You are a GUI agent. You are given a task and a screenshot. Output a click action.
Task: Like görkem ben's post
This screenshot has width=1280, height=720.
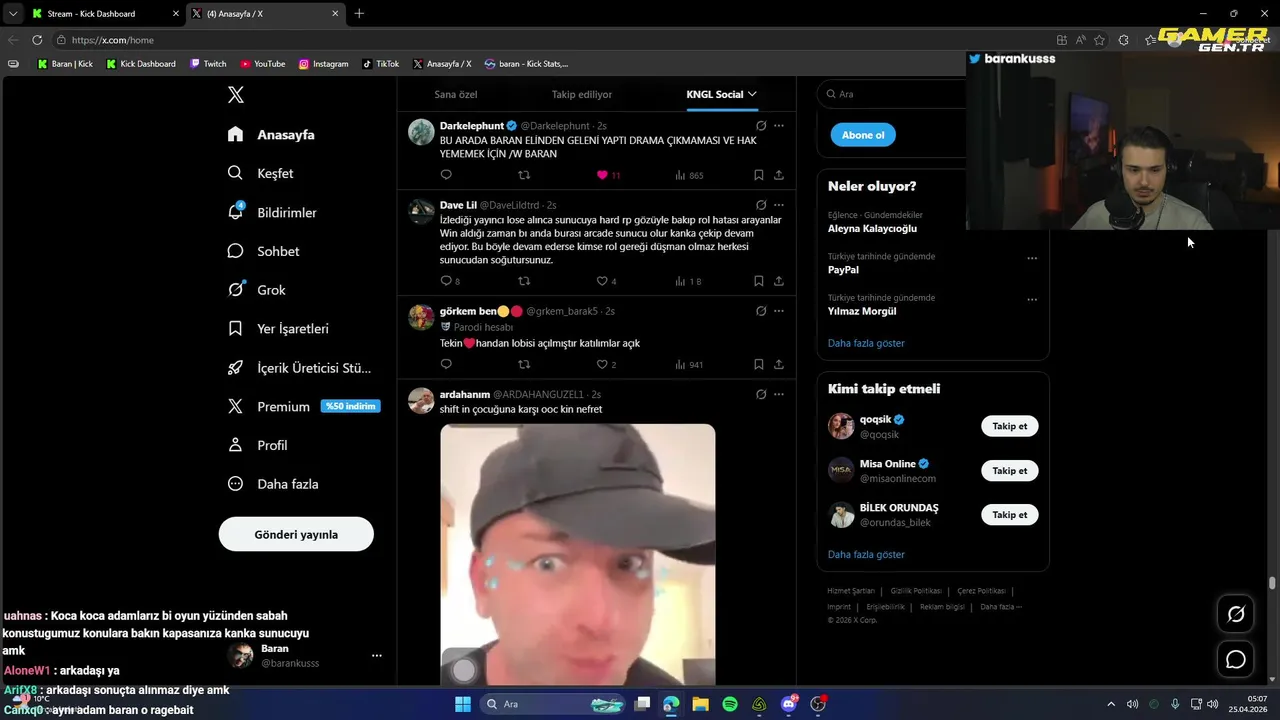click(602, 365)
